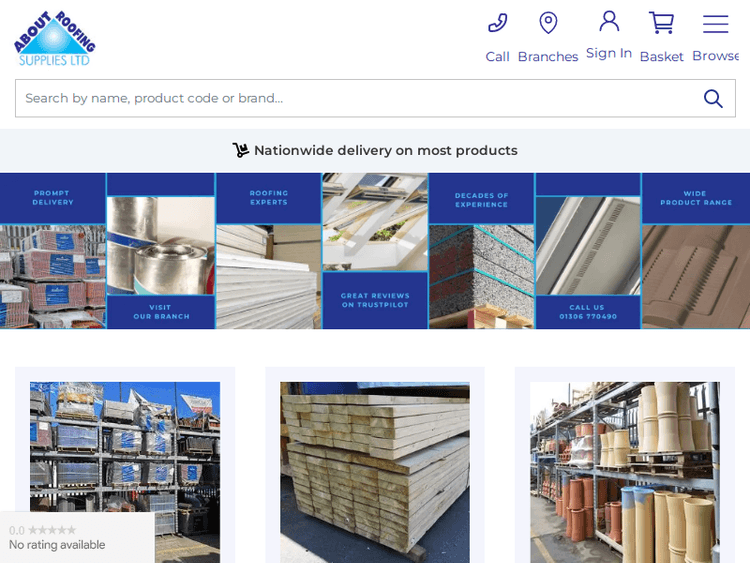This screenshot has width=750, height=563.
Task: Click the search magnifying glass icon
Action: point(713,98)
